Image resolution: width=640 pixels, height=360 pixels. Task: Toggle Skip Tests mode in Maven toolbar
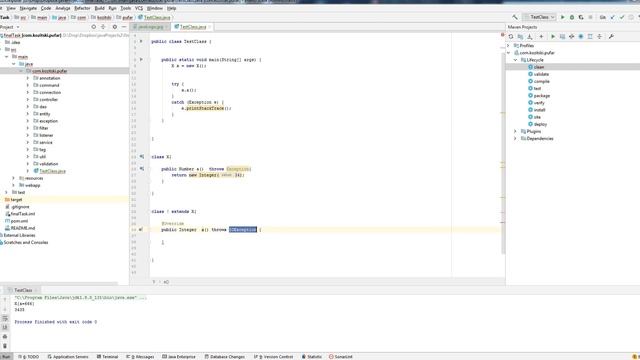(x=581, y=36)
